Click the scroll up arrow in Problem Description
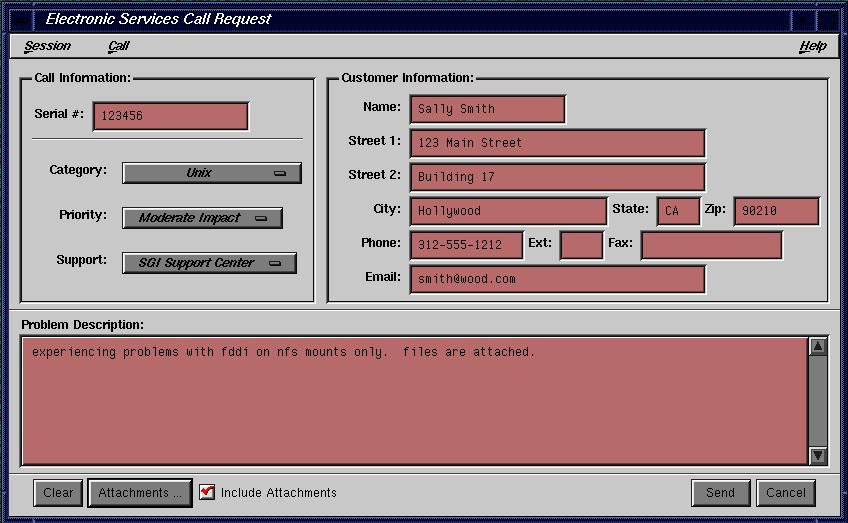848x523 pixels. (817, 347)
